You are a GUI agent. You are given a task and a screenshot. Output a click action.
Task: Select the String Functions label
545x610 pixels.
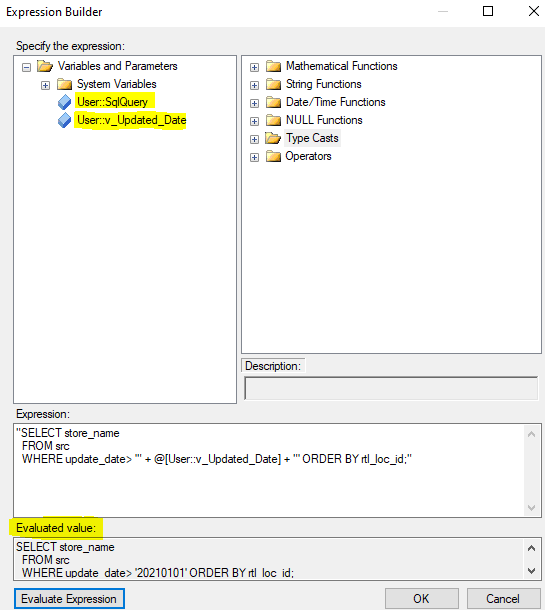[x=324, y=84]
